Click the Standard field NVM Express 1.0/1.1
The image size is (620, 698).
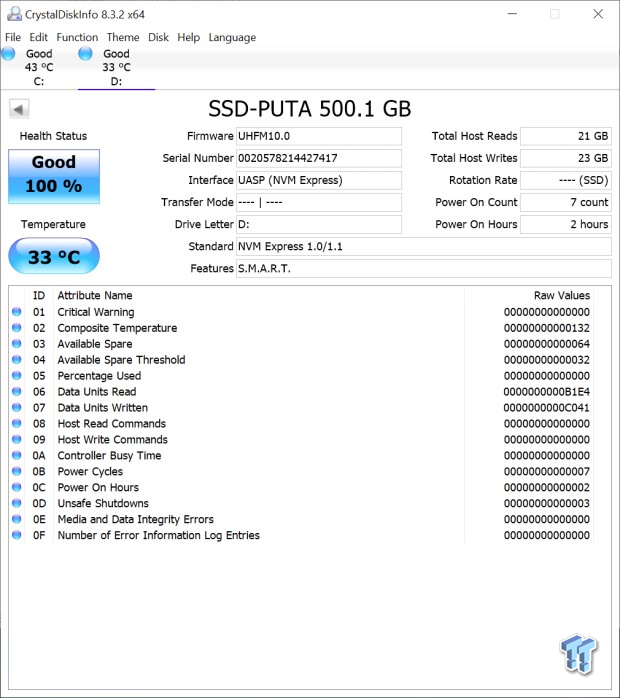(424, 247)
